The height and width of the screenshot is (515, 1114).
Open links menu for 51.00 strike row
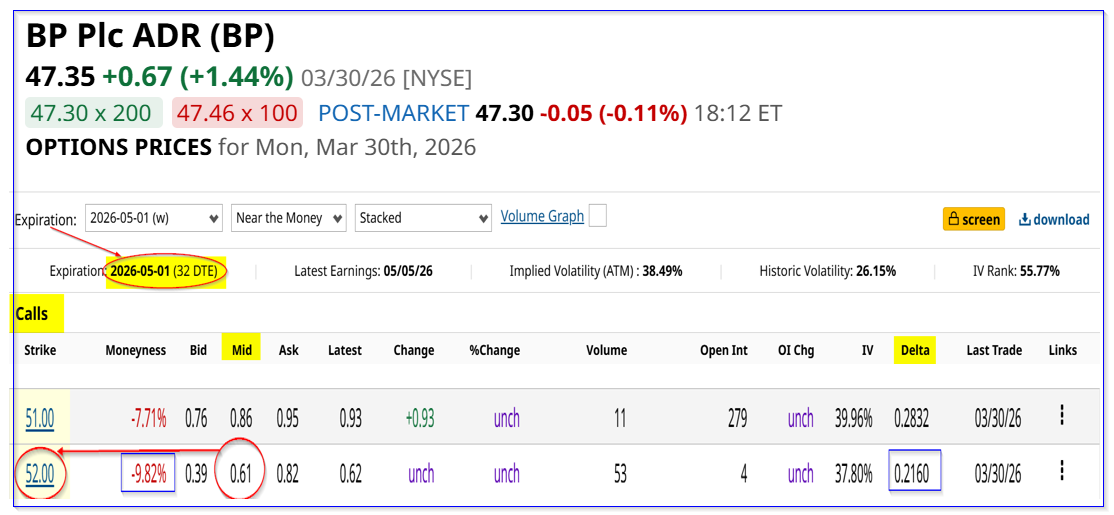point(1062,417)
